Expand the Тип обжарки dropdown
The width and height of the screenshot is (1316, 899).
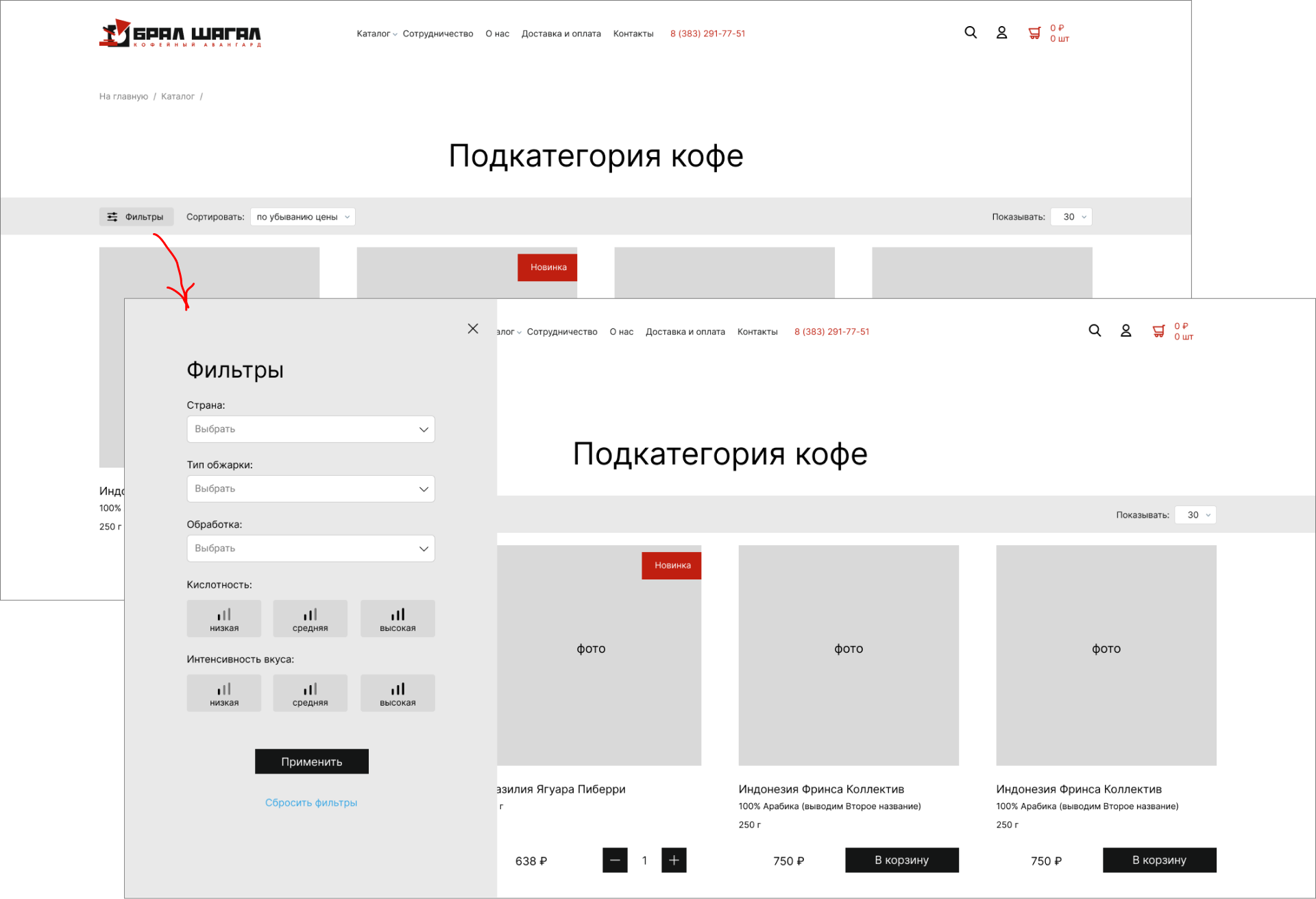[x=310, y=489]
